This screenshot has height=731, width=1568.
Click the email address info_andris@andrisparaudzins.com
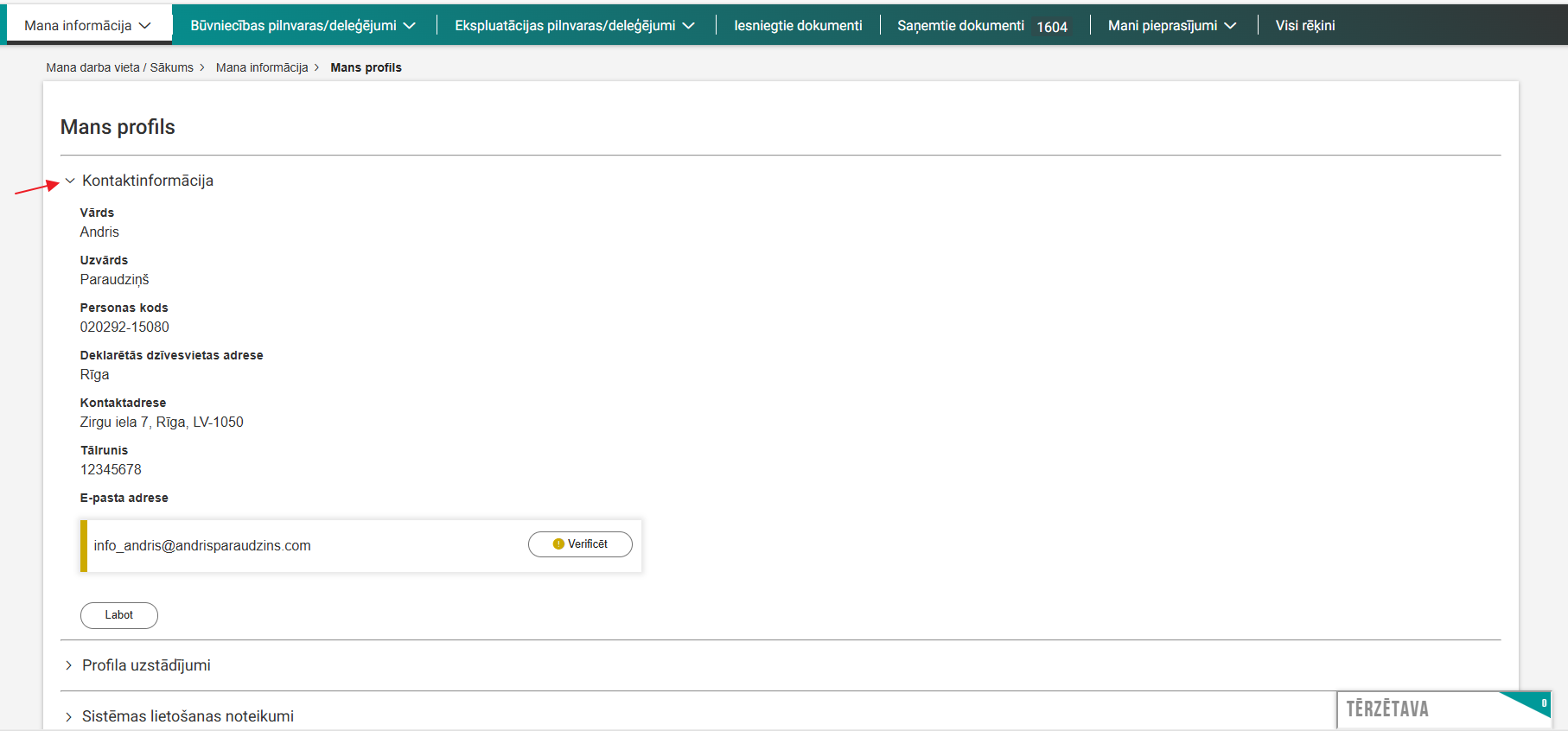(202, 546)
